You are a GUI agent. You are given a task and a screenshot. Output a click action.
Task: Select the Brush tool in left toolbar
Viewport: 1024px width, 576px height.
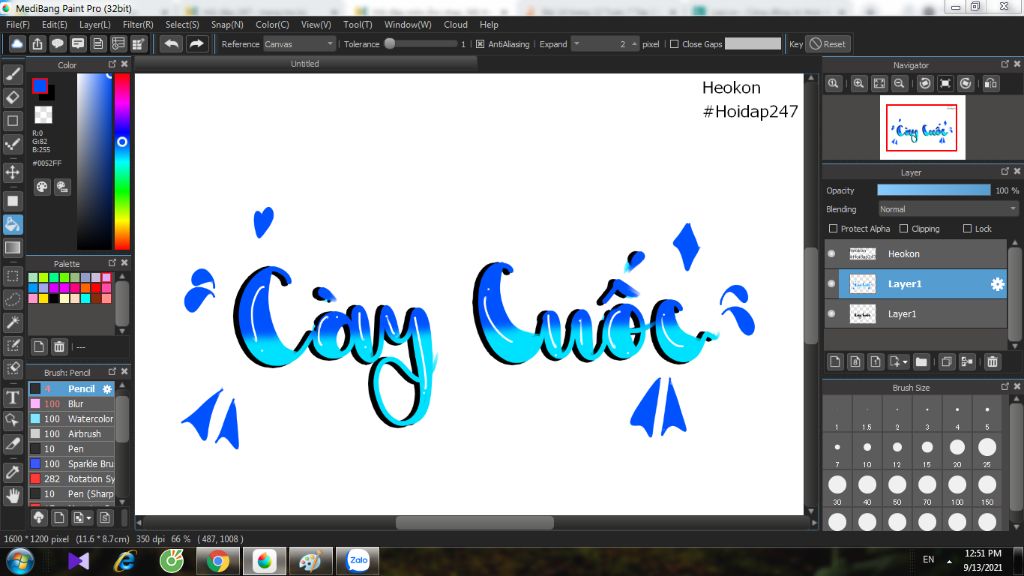(x=12, y=74)
